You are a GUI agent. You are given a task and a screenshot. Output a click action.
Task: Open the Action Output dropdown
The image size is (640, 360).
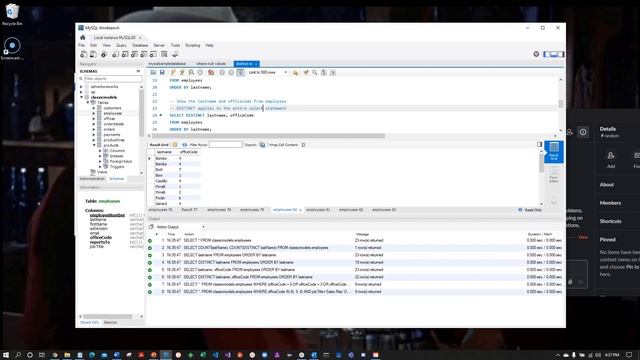180,227
